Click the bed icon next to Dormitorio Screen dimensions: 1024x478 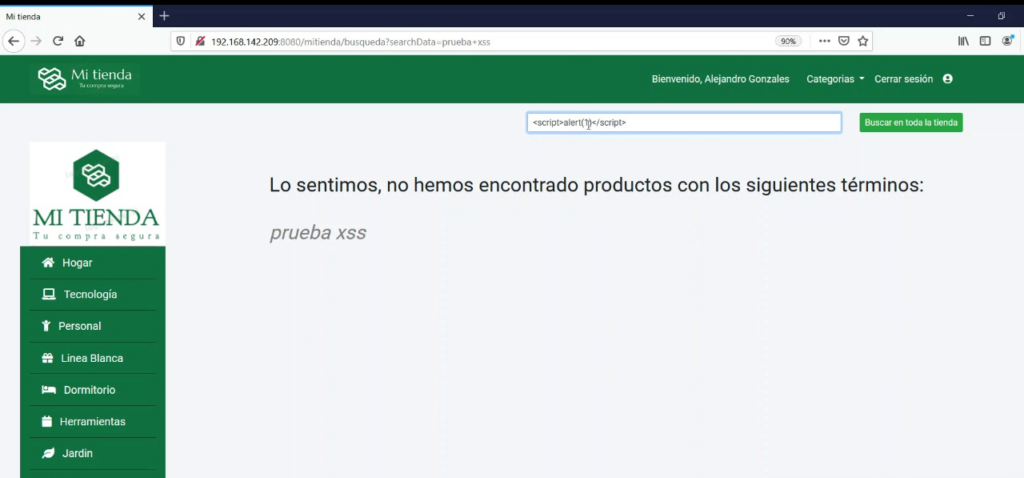click(48, 390)
